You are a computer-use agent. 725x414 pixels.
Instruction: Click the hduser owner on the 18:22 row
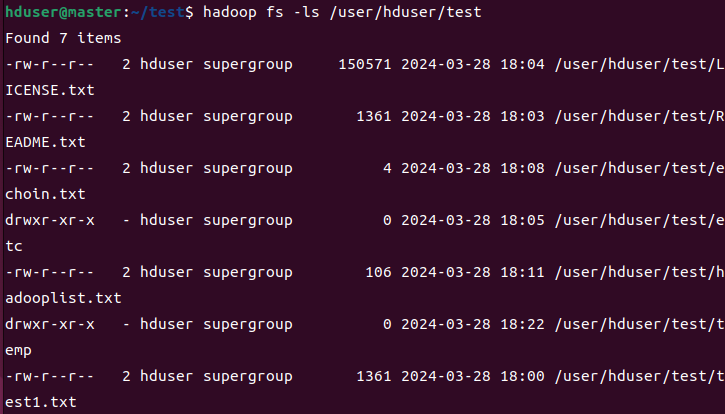[166, 324]
